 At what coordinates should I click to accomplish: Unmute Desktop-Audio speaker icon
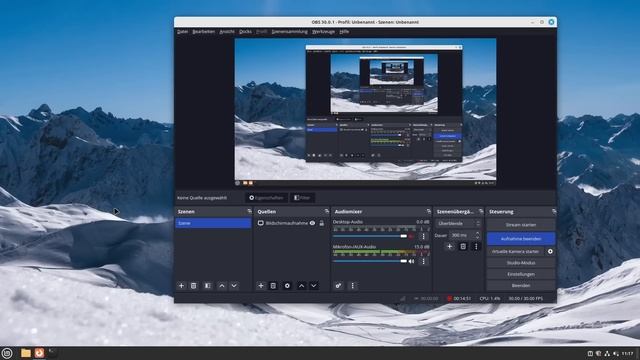411,236
